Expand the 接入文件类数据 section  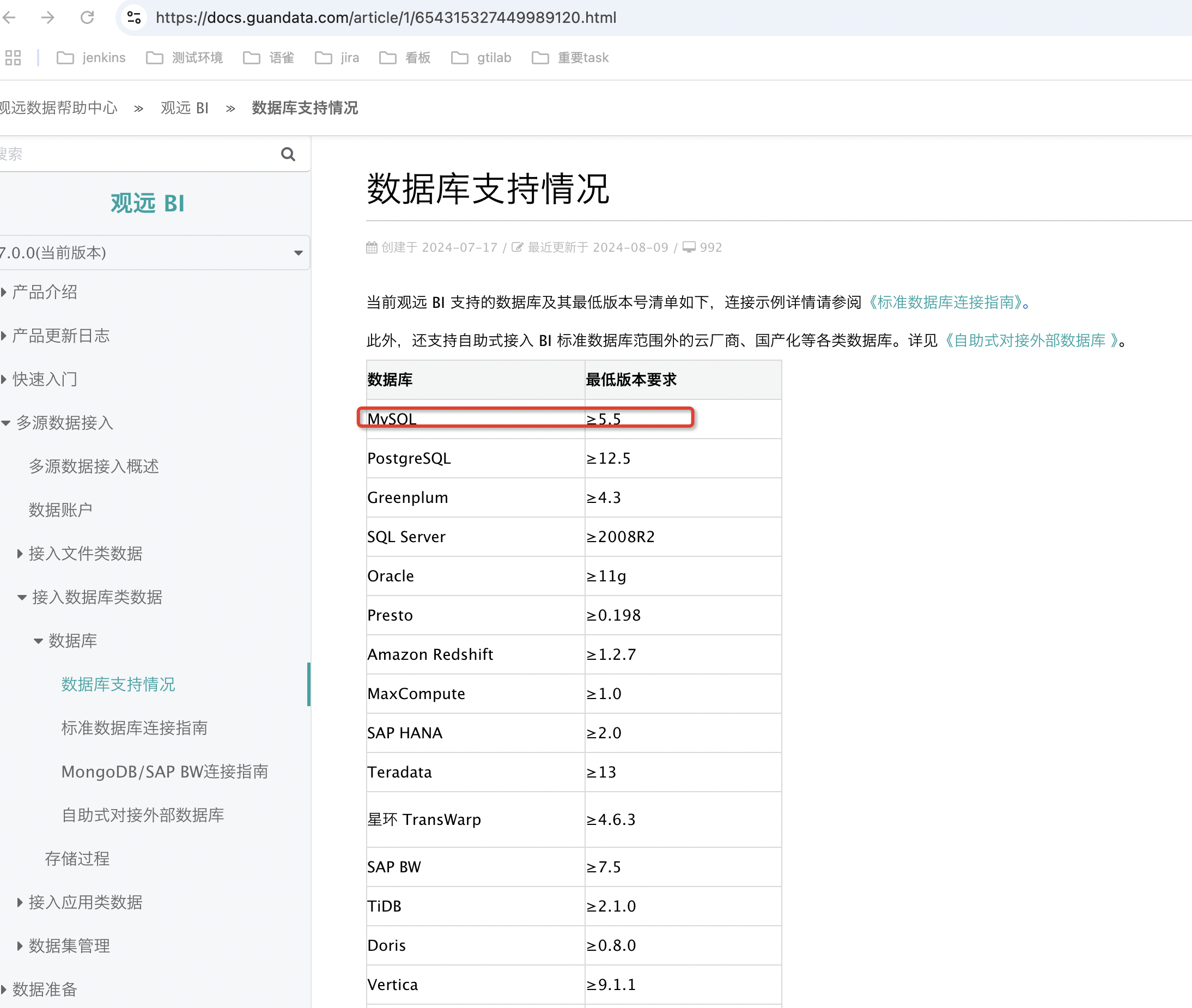[80, 553]
